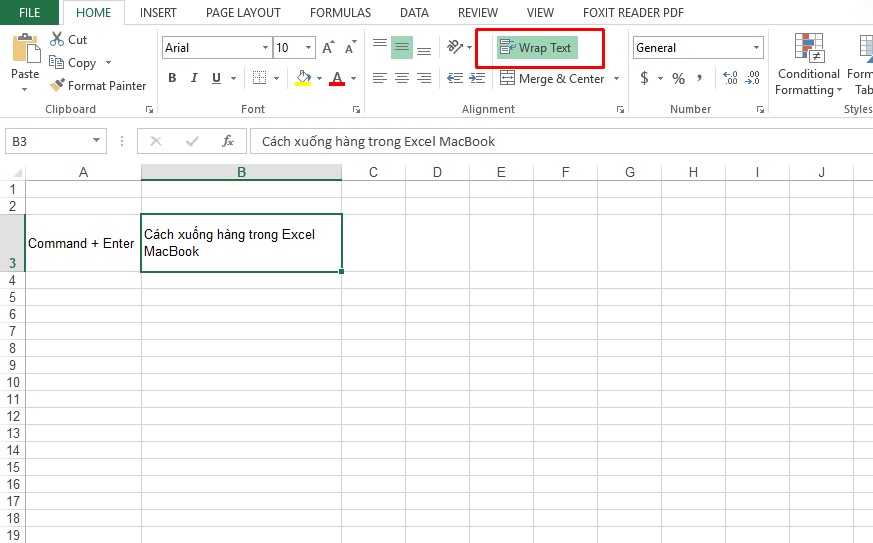Open Arial font name dropdown
Viewport: 873px width, 543px height.
pos(265,48)
